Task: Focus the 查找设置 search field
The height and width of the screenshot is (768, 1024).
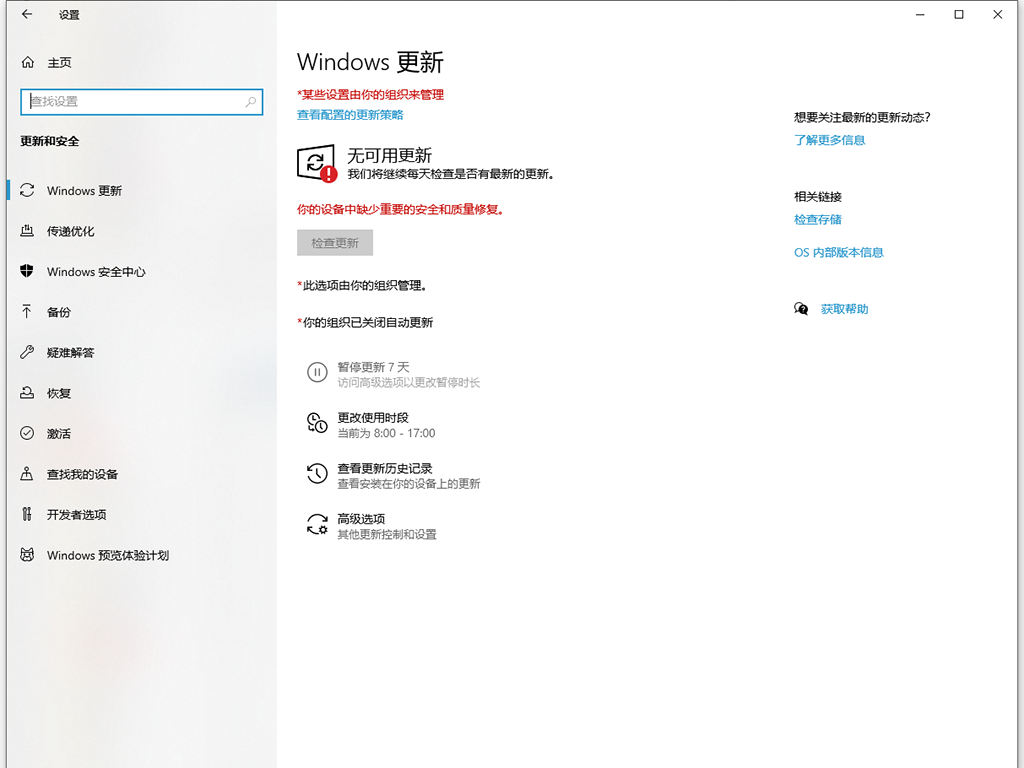Action: 142,102
